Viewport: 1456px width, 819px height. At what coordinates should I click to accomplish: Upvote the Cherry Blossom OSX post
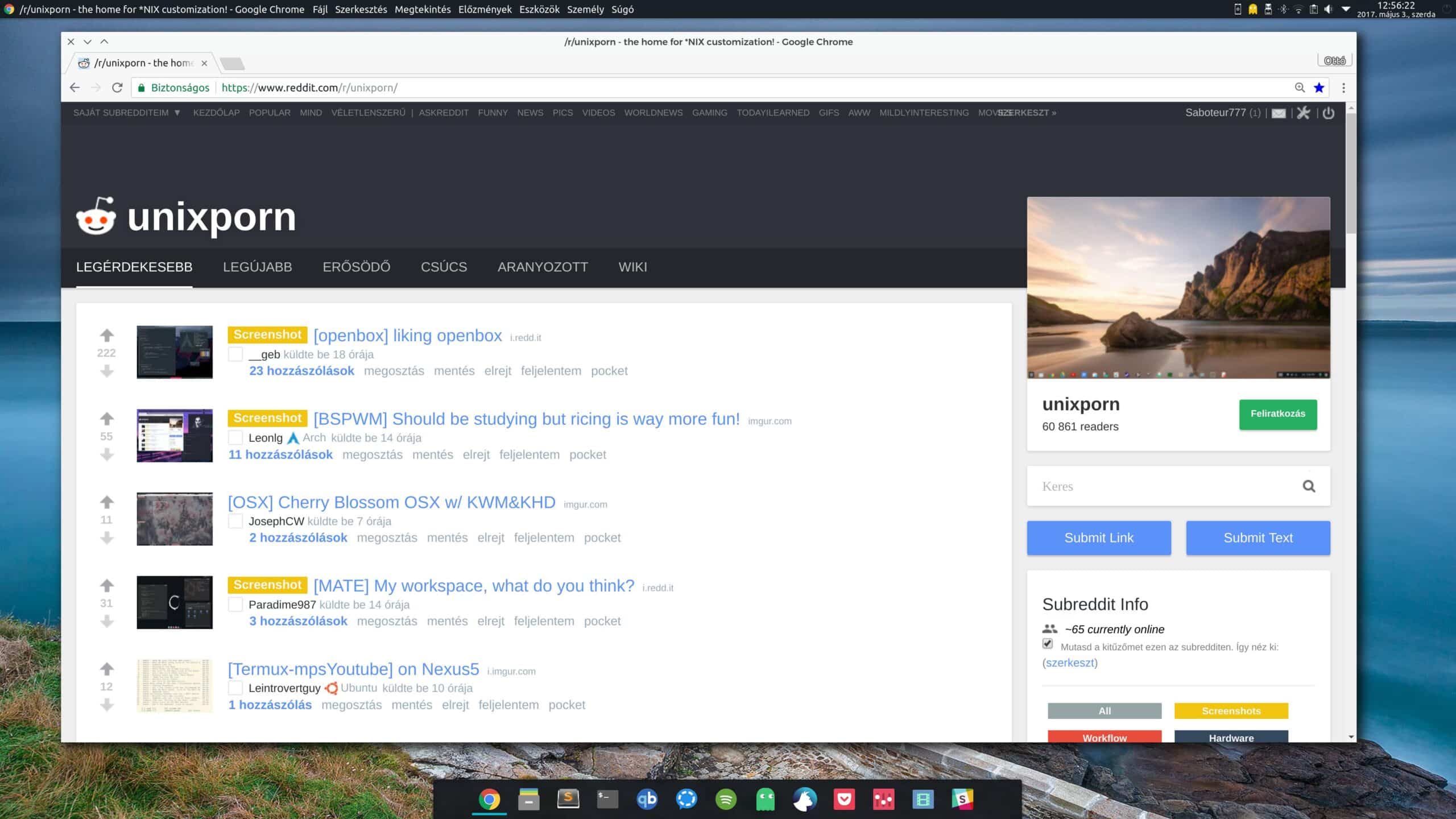[107, 502]
